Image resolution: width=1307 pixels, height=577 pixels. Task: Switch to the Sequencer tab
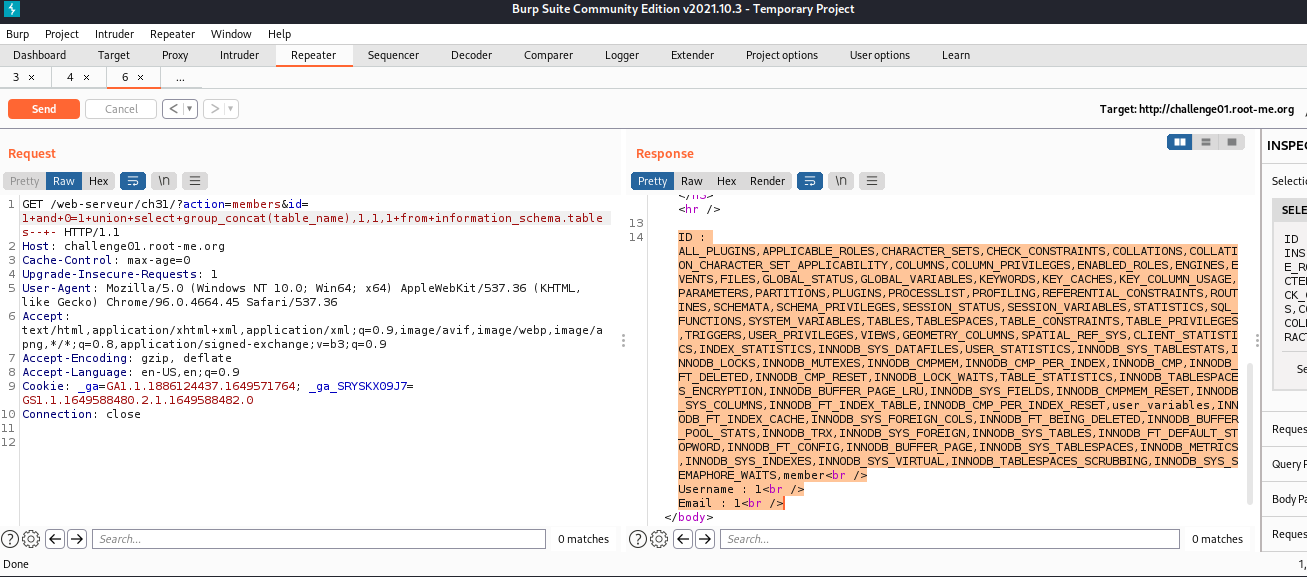point(394,55)
